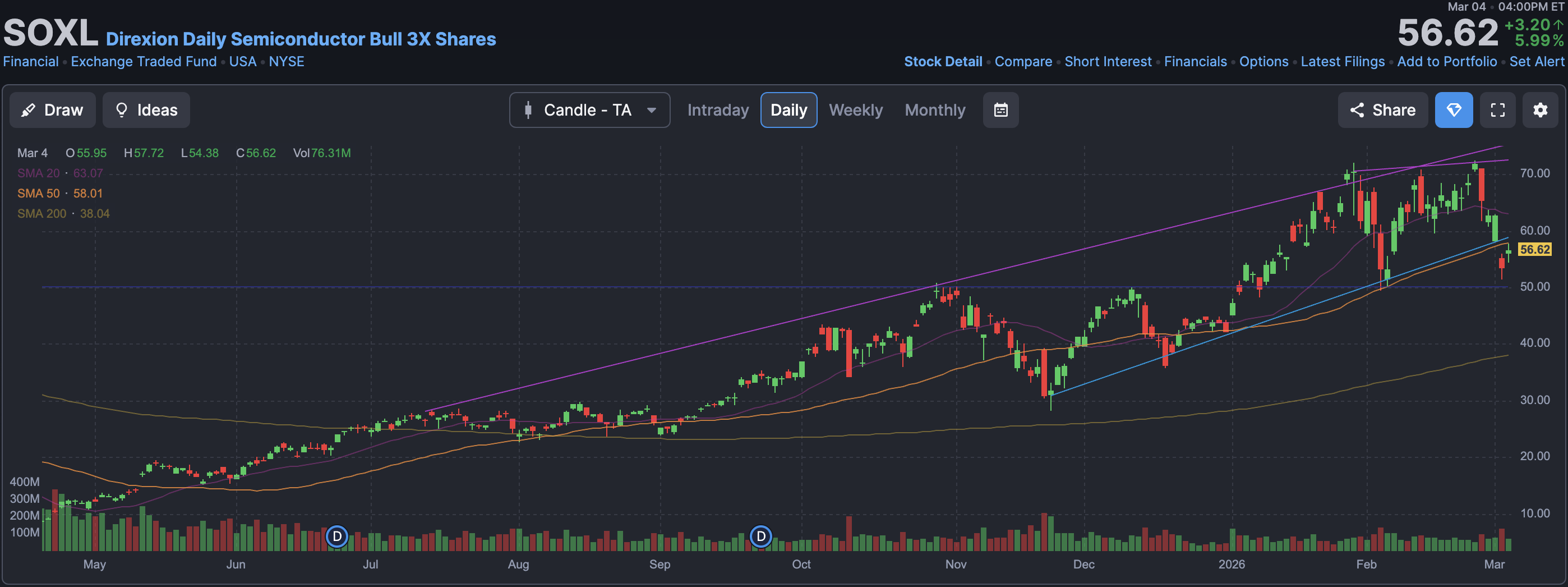Click the 70.00 price axis label
1568x587 pixels.
tap(1534, 173)
